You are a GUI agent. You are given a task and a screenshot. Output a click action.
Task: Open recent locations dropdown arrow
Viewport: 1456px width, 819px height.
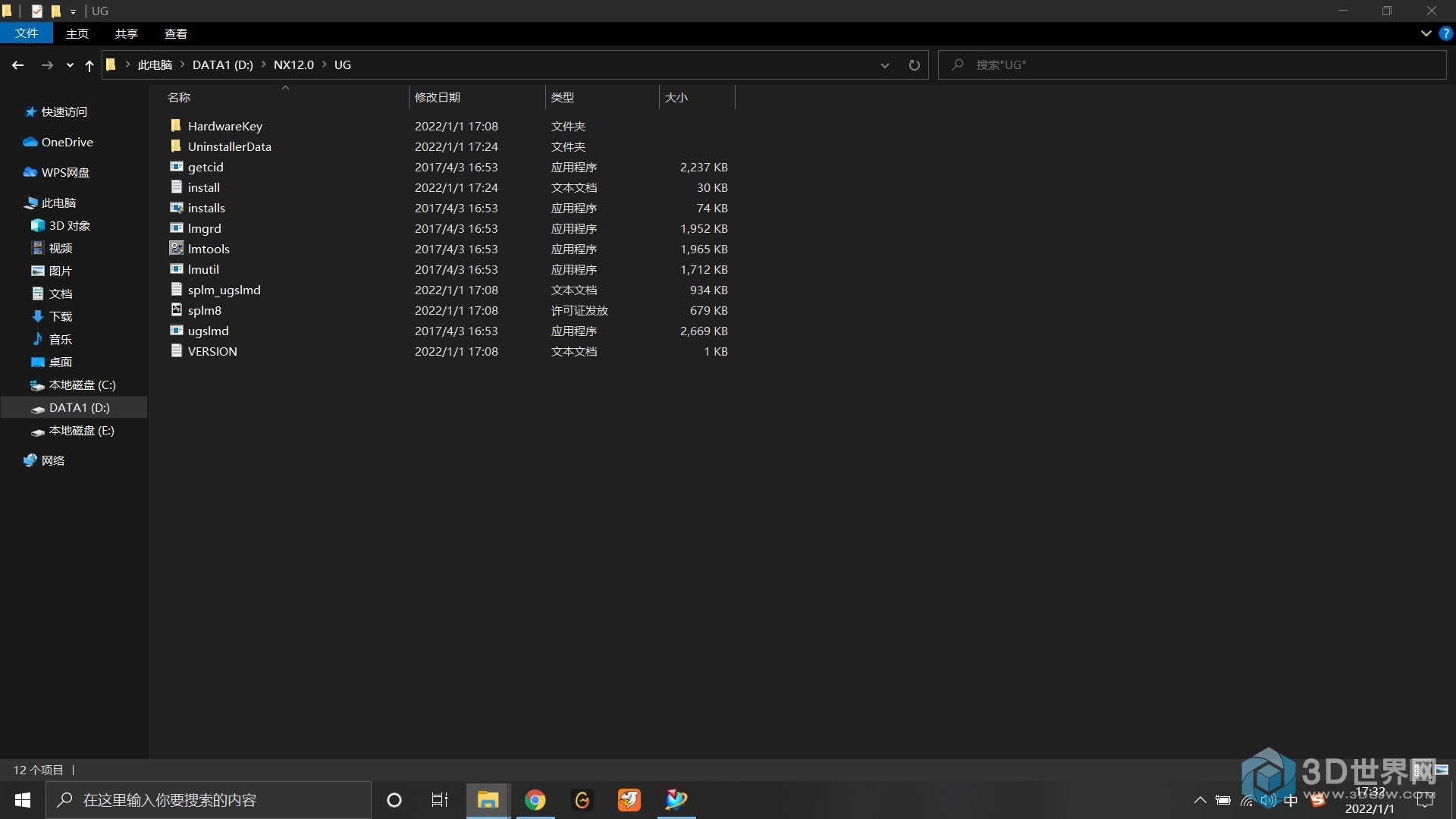click(x=70, y=65)
